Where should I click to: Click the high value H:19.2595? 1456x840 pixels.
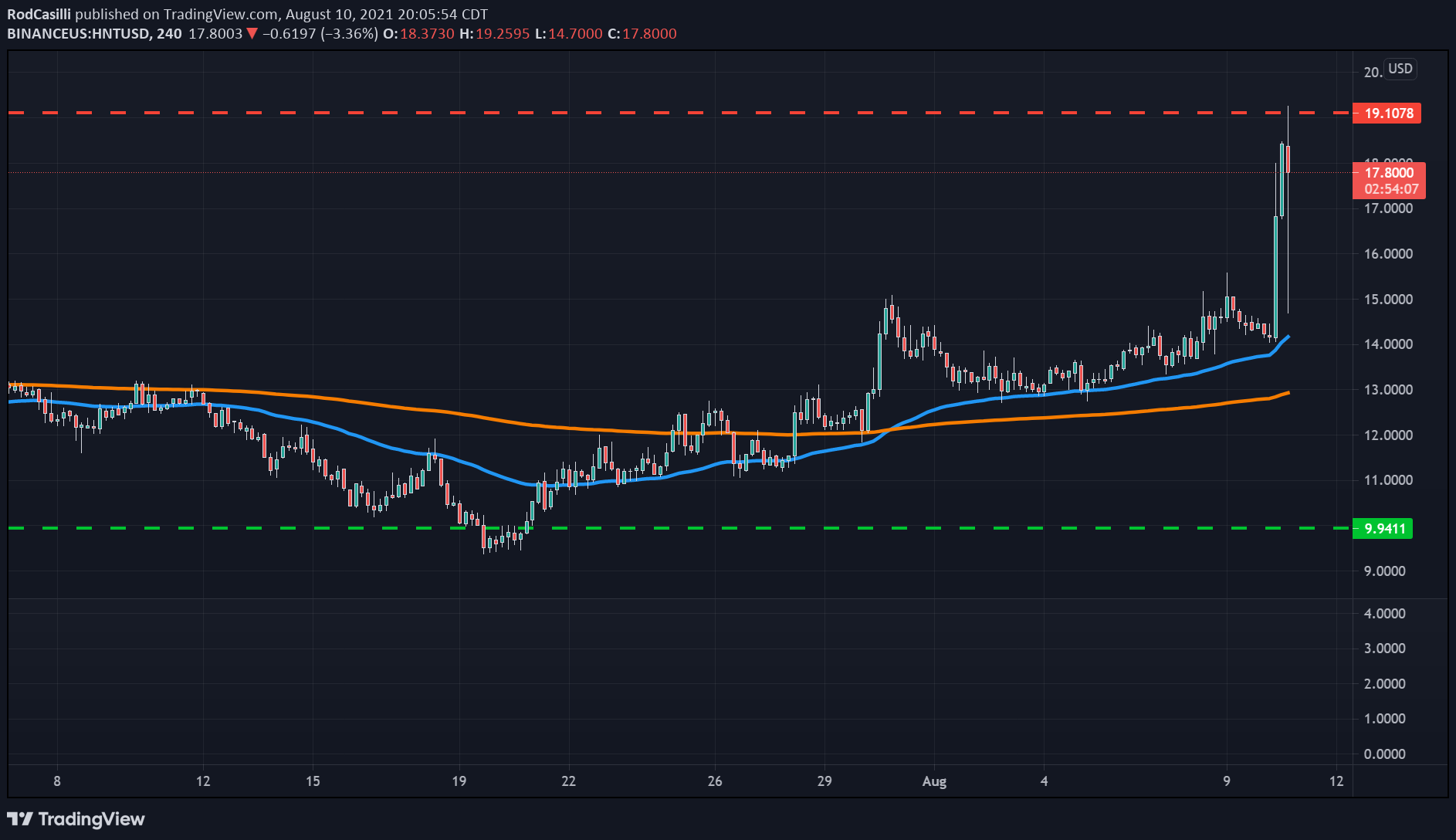(x=494, y=34)
